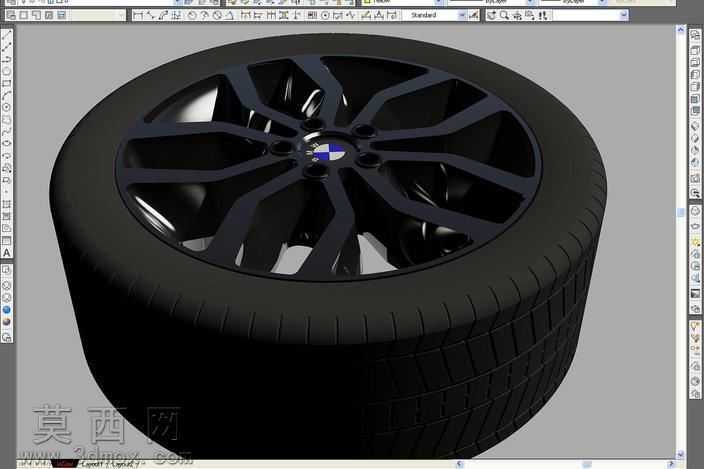Click the Aligned dimension tool
Screen dimensions: 704x469
tap(150, 16)
